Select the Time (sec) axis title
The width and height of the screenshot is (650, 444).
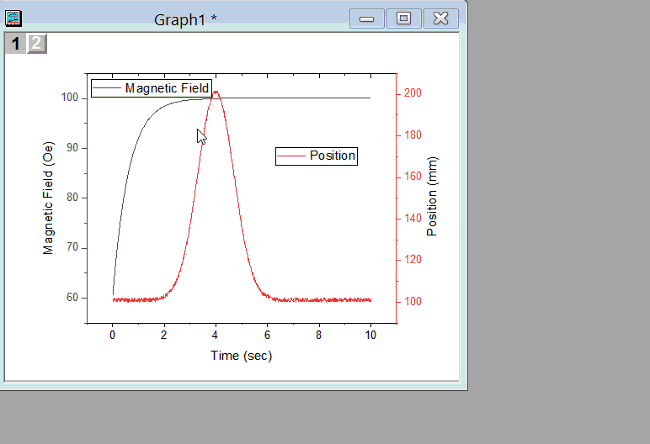(x=241, y=355)
